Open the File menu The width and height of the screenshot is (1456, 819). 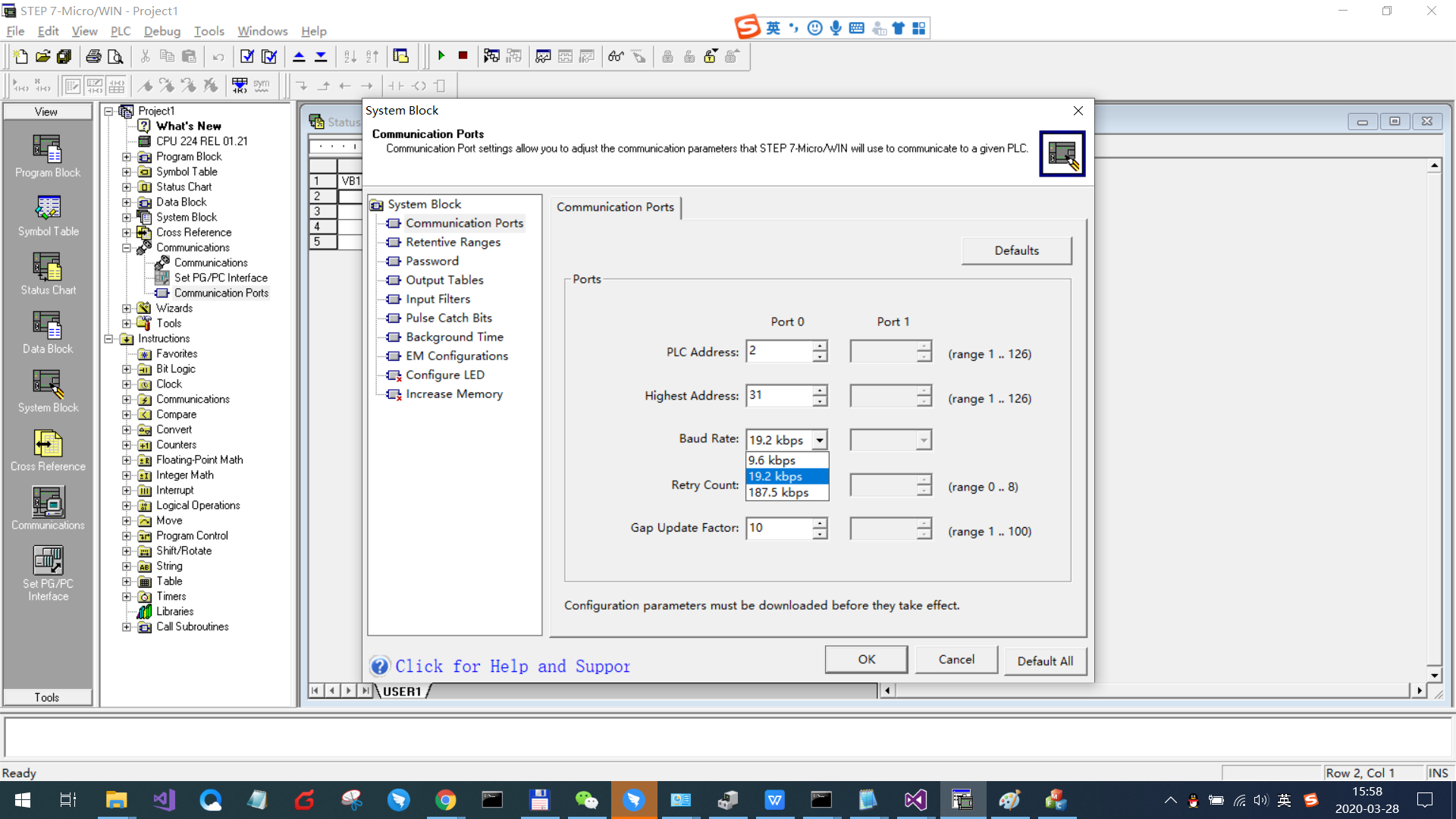pos(15,31)
